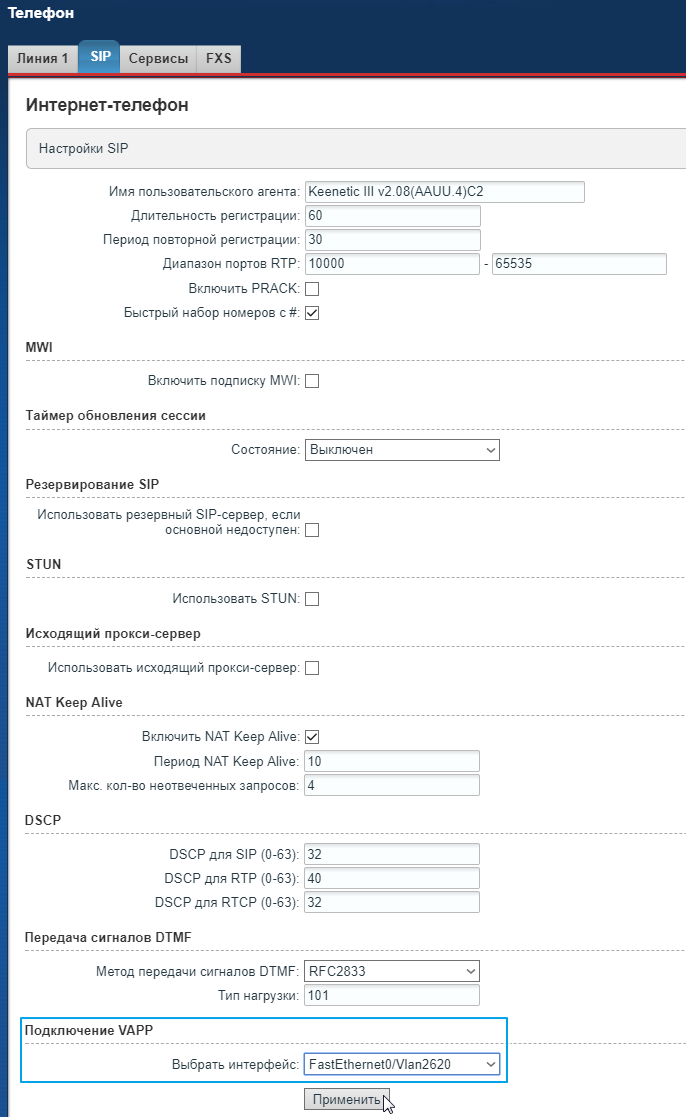The image size is (686, 1117).
Task: Enable MWI subscription checkbox
Action: coord(312,381)
